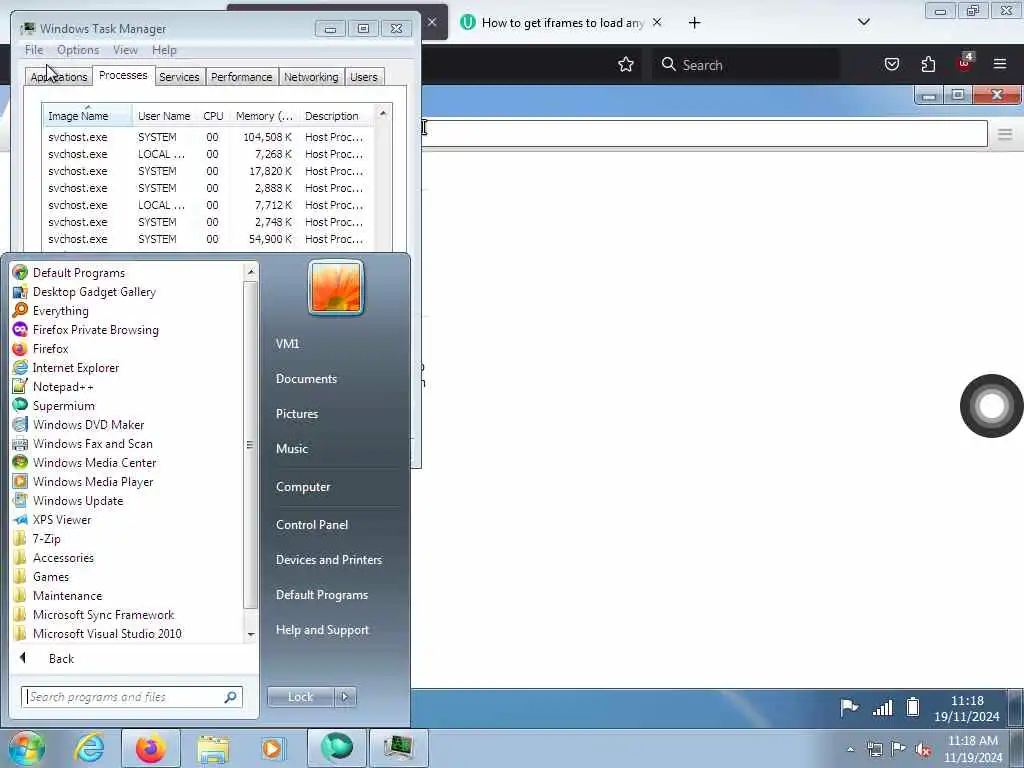Bookmark page with the star icon
1024x768 pixels.
pyautogui.click(x=626, y=64)
